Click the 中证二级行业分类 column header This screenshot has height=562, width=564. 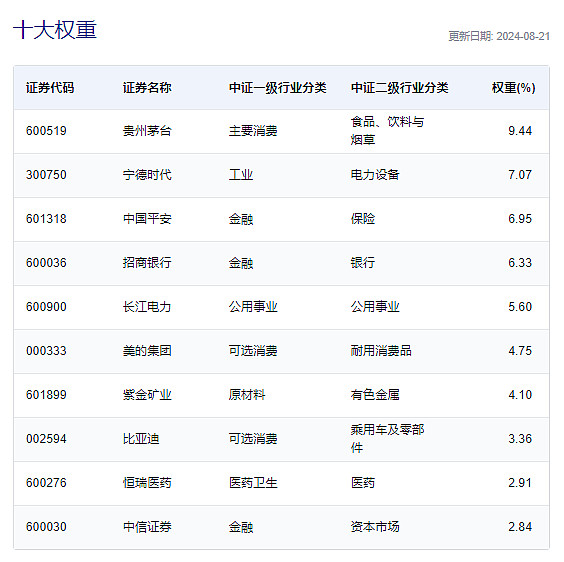coord(400,88)
